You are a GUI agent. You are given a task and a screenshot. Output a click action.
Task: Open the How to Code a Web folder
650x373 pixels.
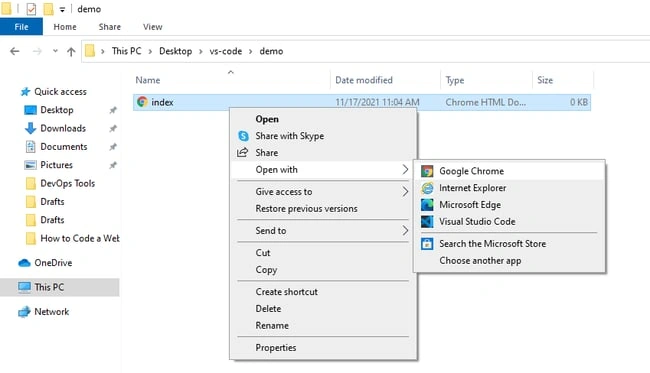click(80, 238)
